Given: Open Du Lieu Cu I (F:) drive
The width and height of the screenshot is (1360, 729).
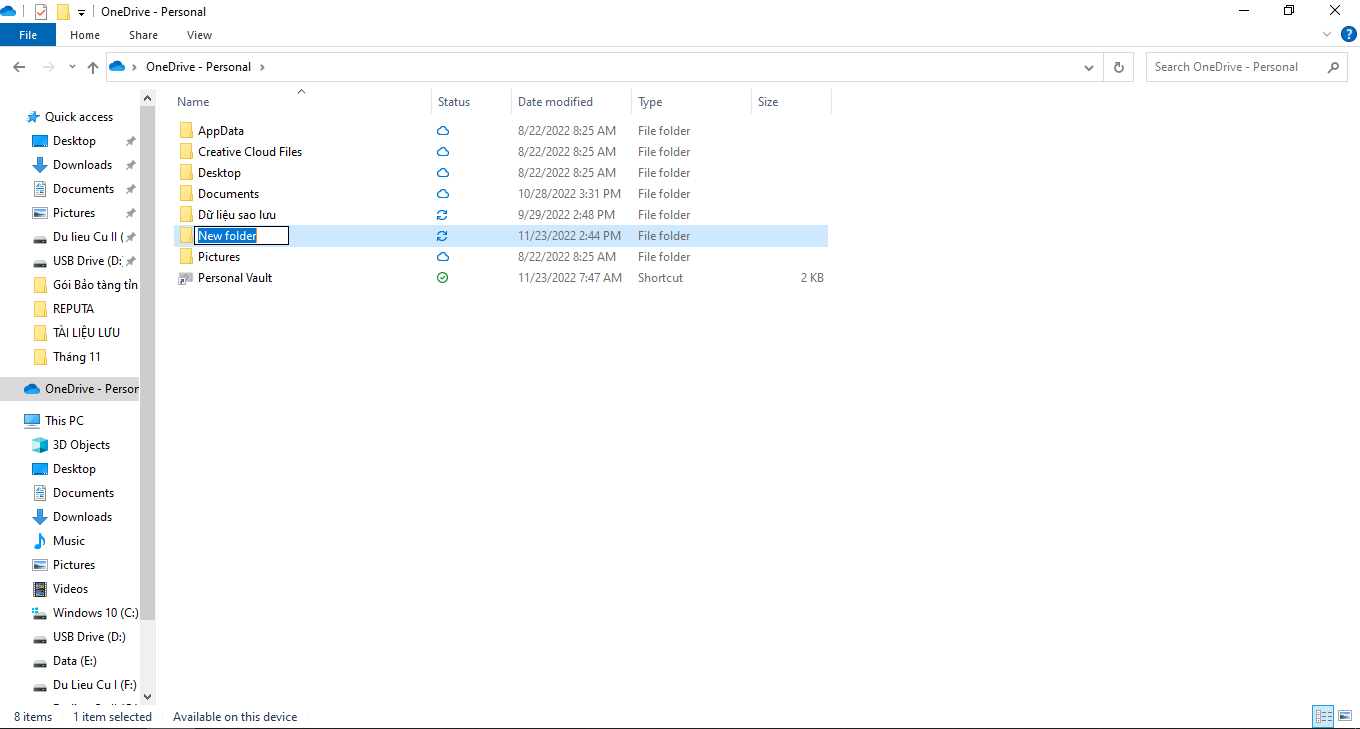Looking at the screenshot, I should [94, 685].
